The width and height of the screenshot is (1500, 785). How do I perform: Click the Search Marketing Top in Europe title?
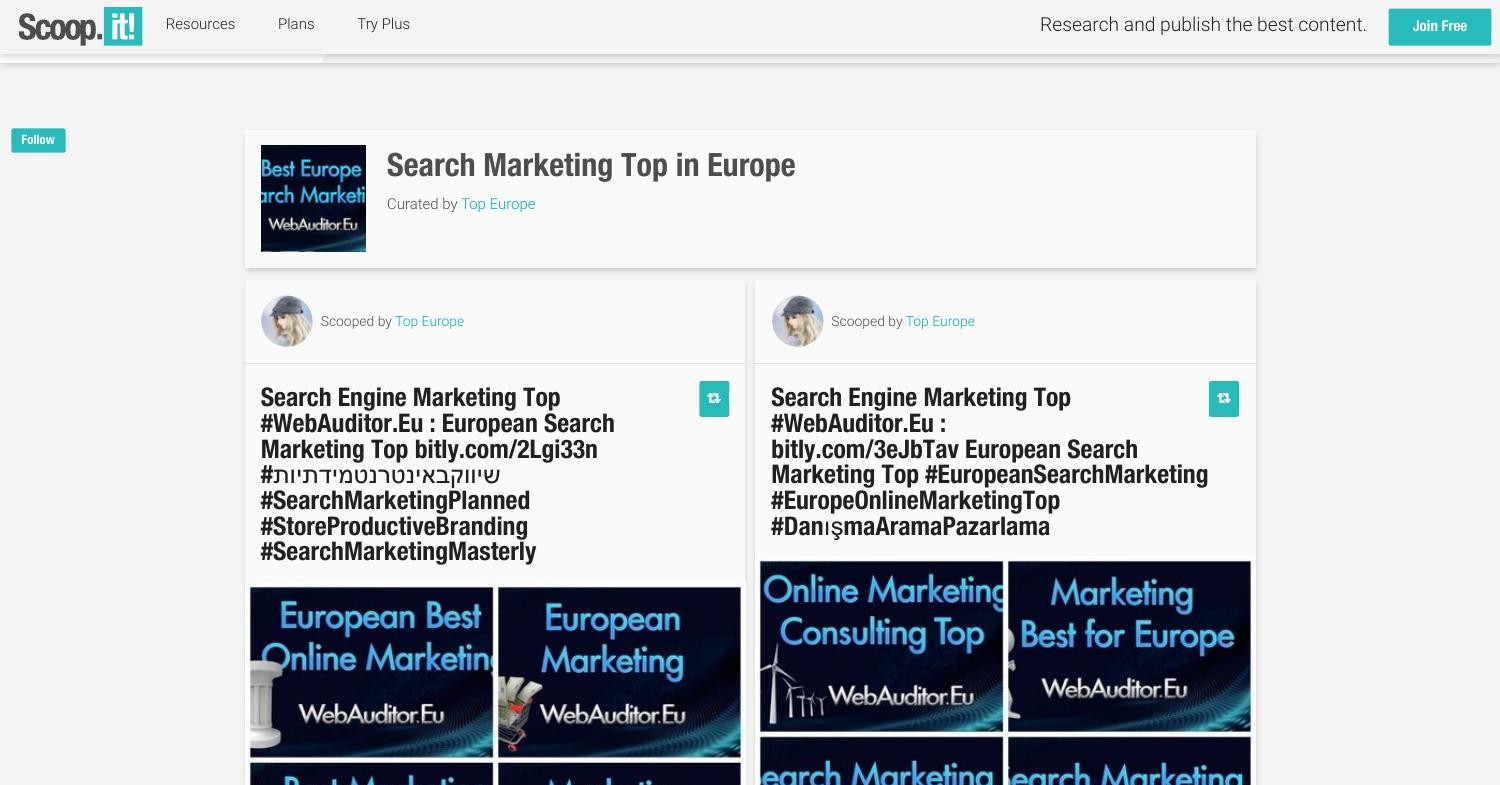pos(590,165)
